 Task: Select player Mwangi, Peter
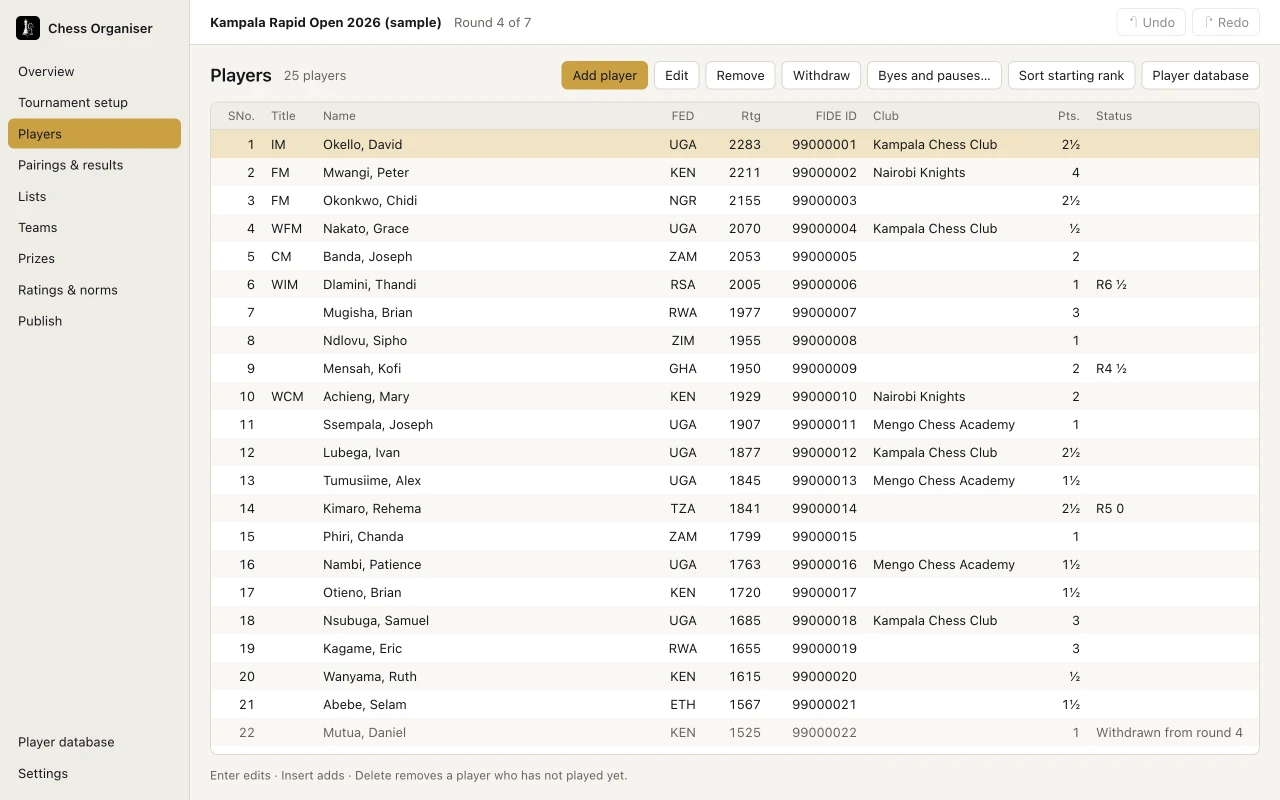pyautogui.click(x=735, y=172)
